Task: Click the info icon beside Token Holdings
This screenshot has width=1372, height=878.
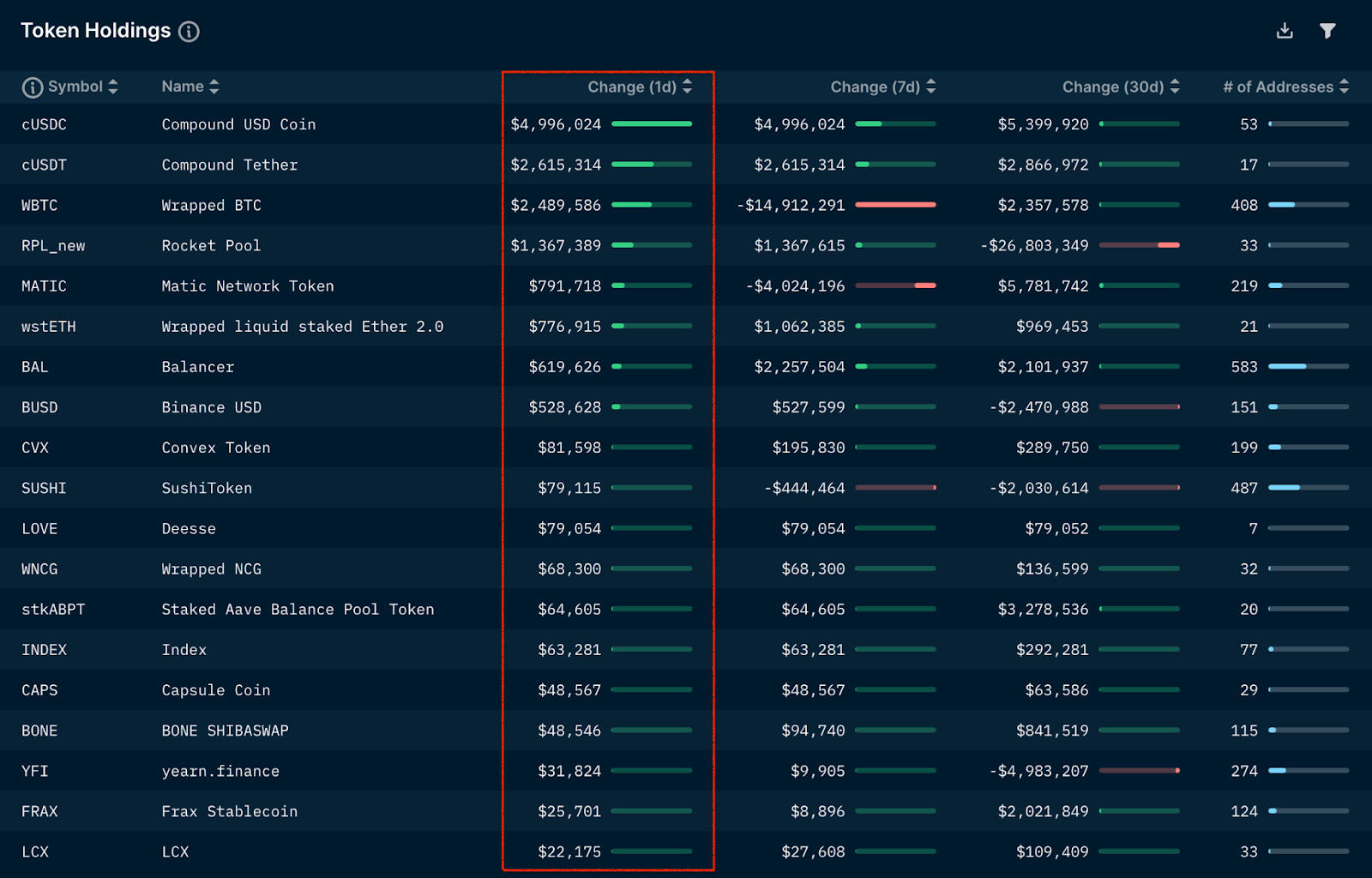Action: (x=189, y=32)
